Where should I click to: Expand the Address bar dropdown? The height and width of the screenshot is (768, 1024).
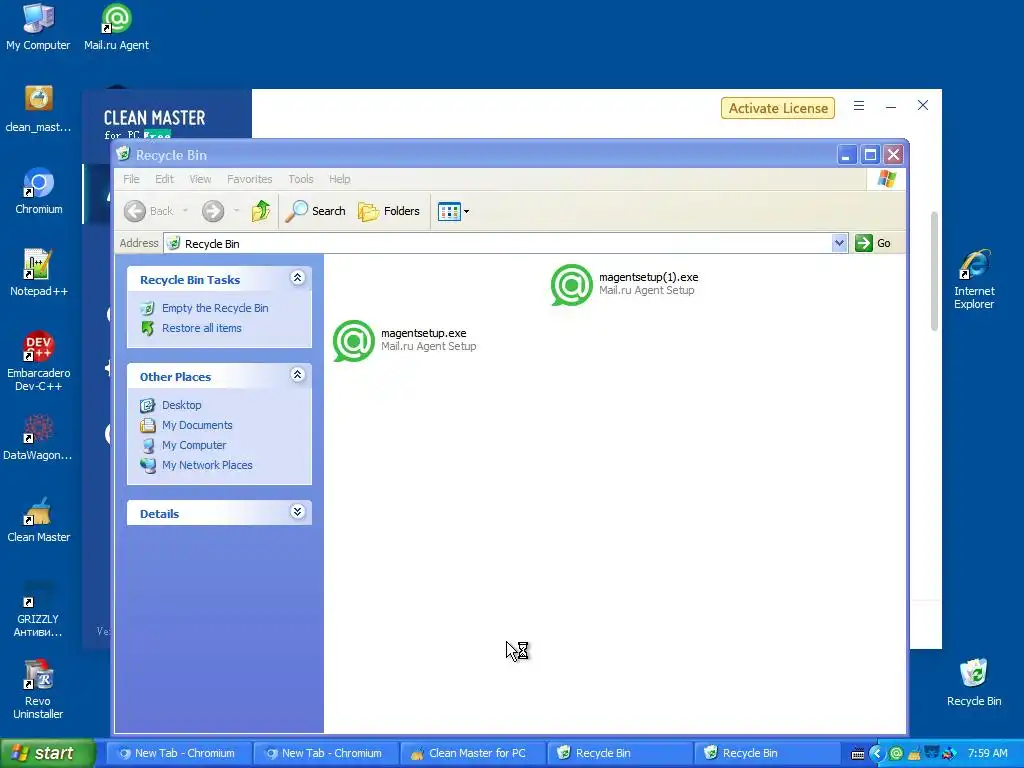[x=839, y=243]
